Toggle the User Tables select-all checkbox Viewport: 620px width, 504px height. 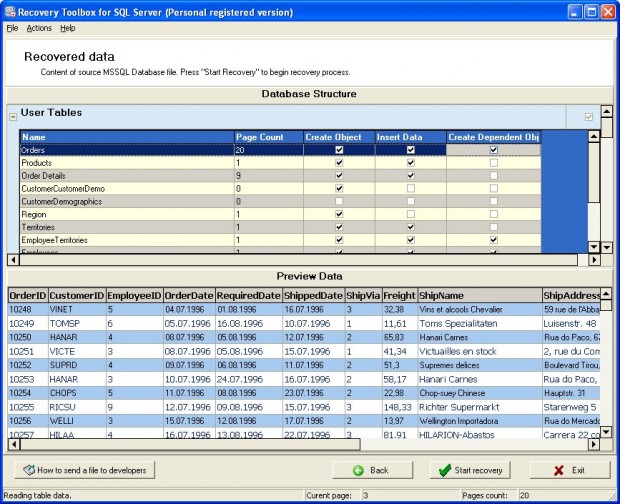[589, 117]
